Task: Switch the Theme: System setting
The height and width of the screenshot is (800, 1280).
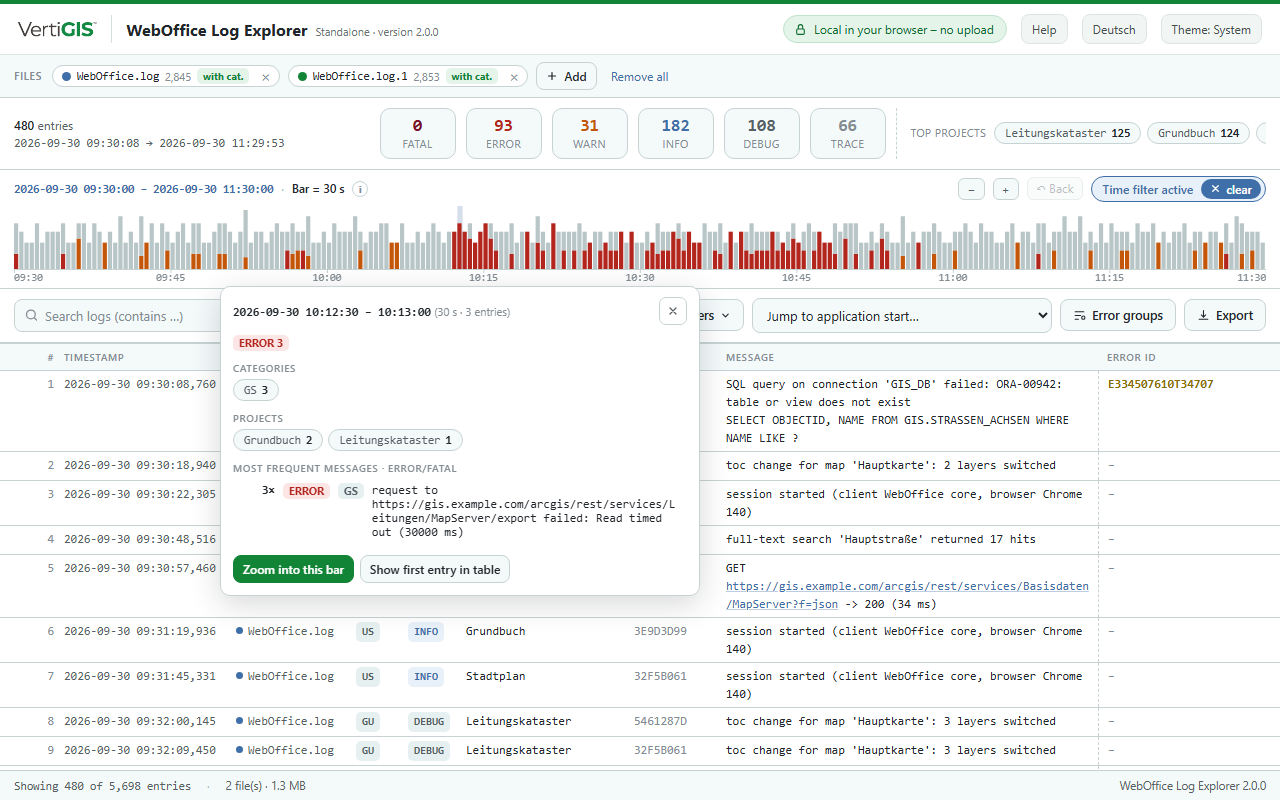Action: [1211, 30]
